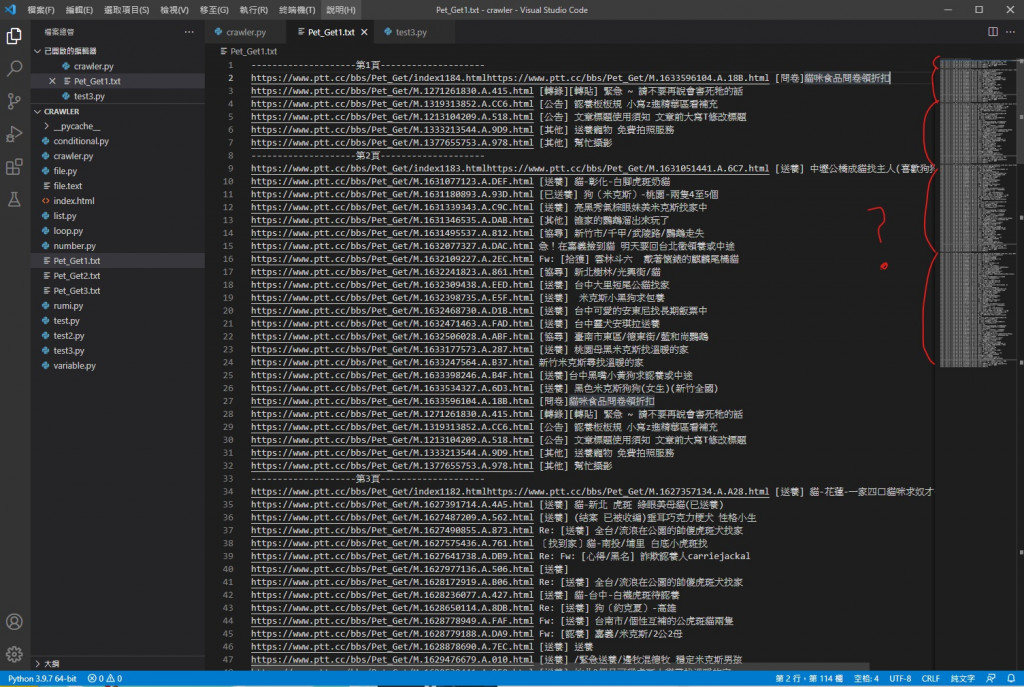Close Pet_Get1.txt in open editors list
Image resolution: width=1024 pixels, height=687 pixels.
(x=52, y=81)
